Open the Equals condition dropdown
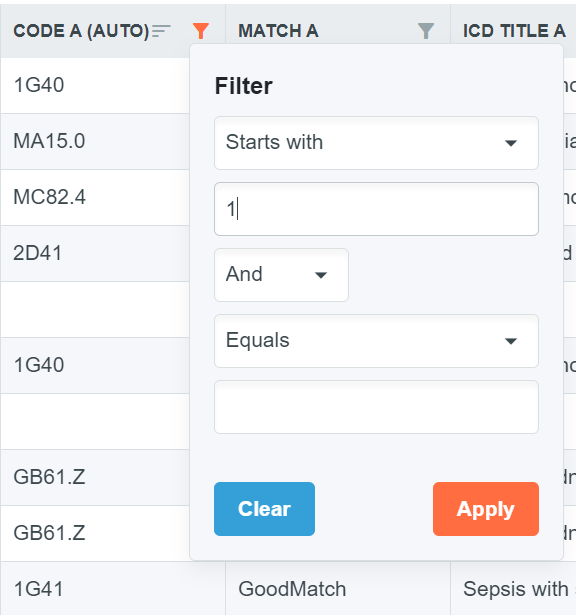This screenshot has width=576, height=615. [376, 340]
